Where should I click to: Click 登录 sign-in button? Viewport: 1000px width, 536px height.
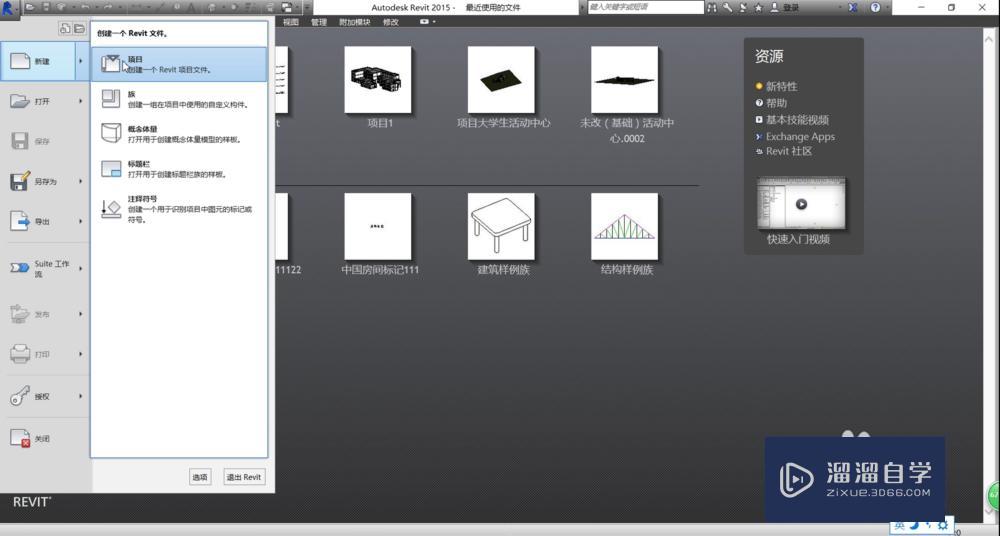(x=786, y=8)
